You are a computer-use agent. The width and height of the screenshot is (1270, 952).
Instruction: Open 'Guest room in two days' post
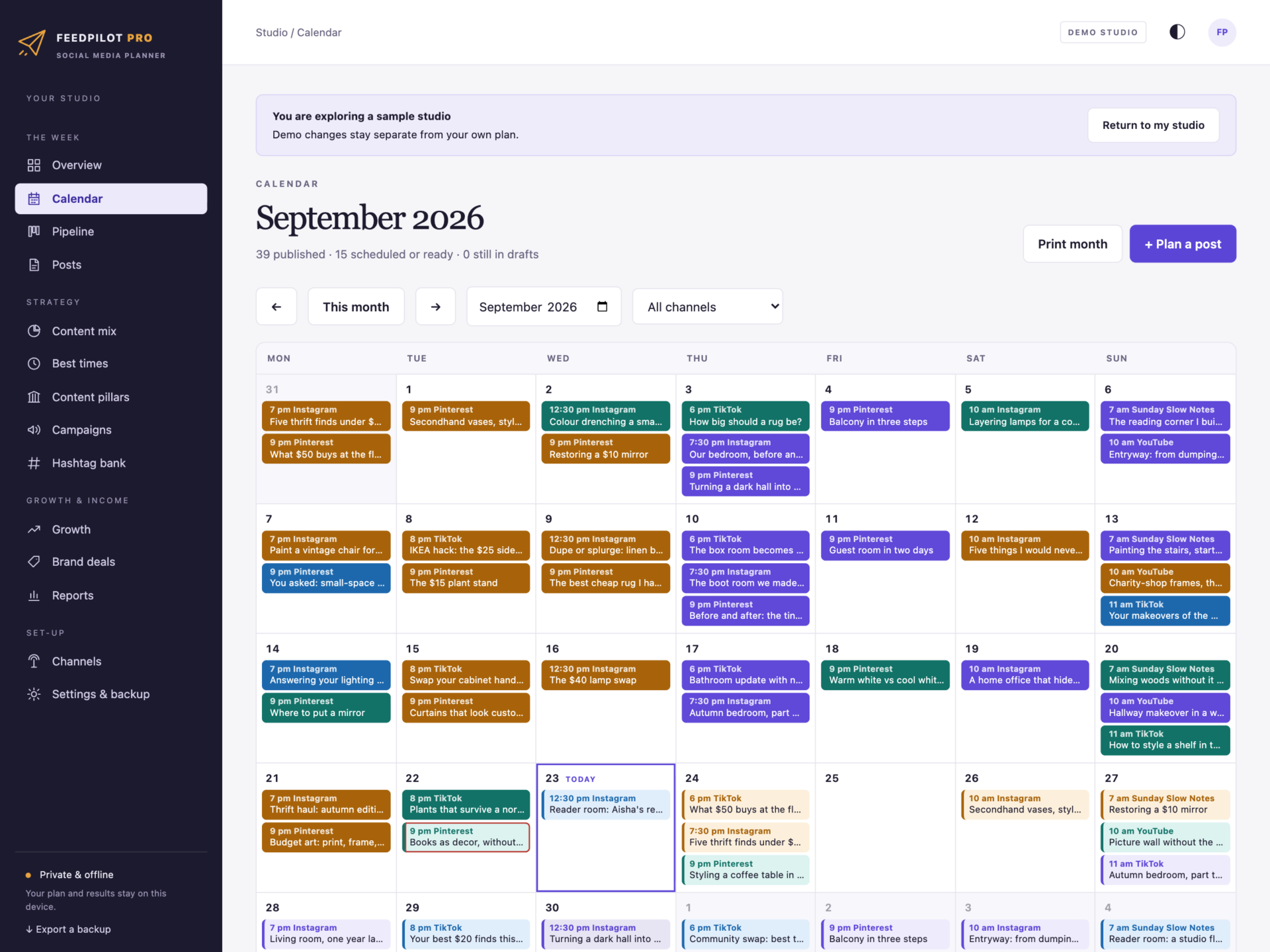[885, 545]
